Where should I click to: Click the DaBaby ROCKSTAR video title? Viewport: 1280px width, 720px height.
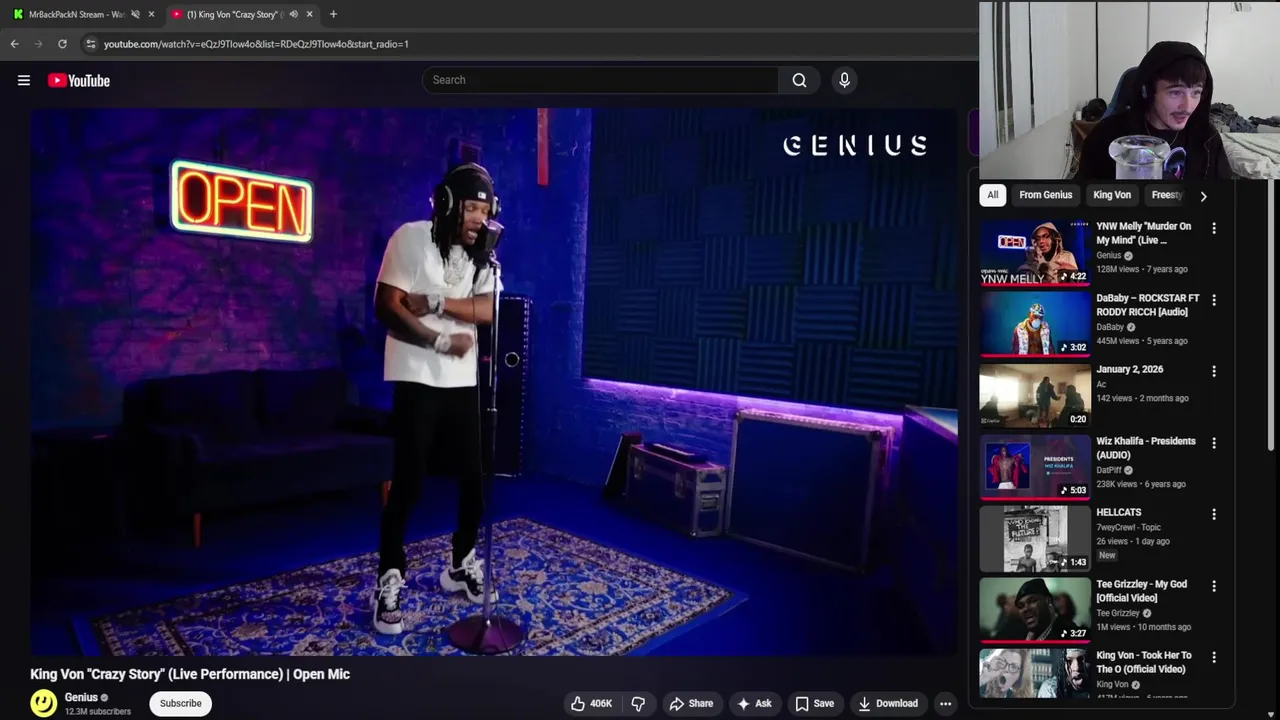(x=1147, y=305)
